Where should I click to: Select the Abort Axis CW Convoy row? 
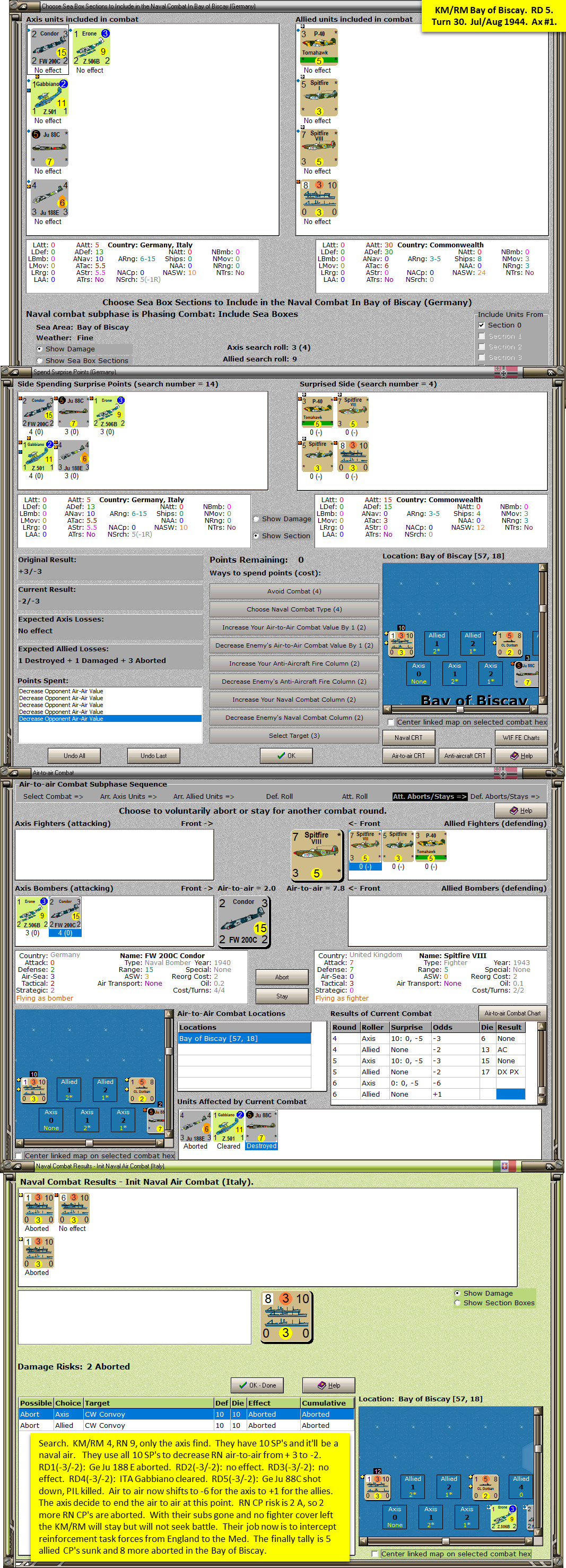point(186,1414)
